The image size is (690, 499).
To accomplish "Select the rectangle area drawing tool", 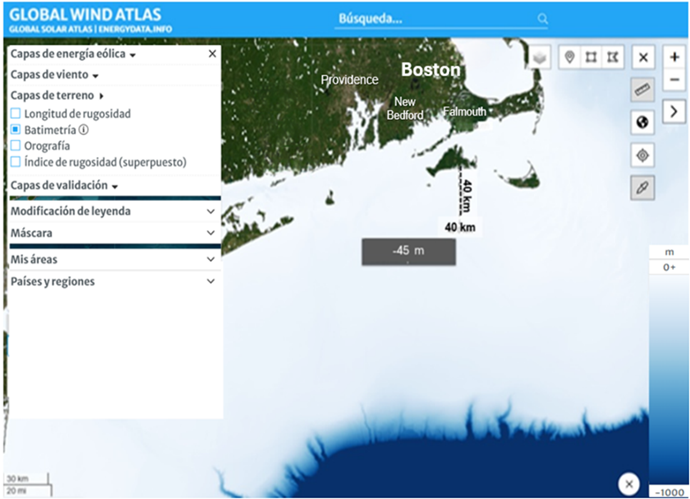I will coord(592,57).
